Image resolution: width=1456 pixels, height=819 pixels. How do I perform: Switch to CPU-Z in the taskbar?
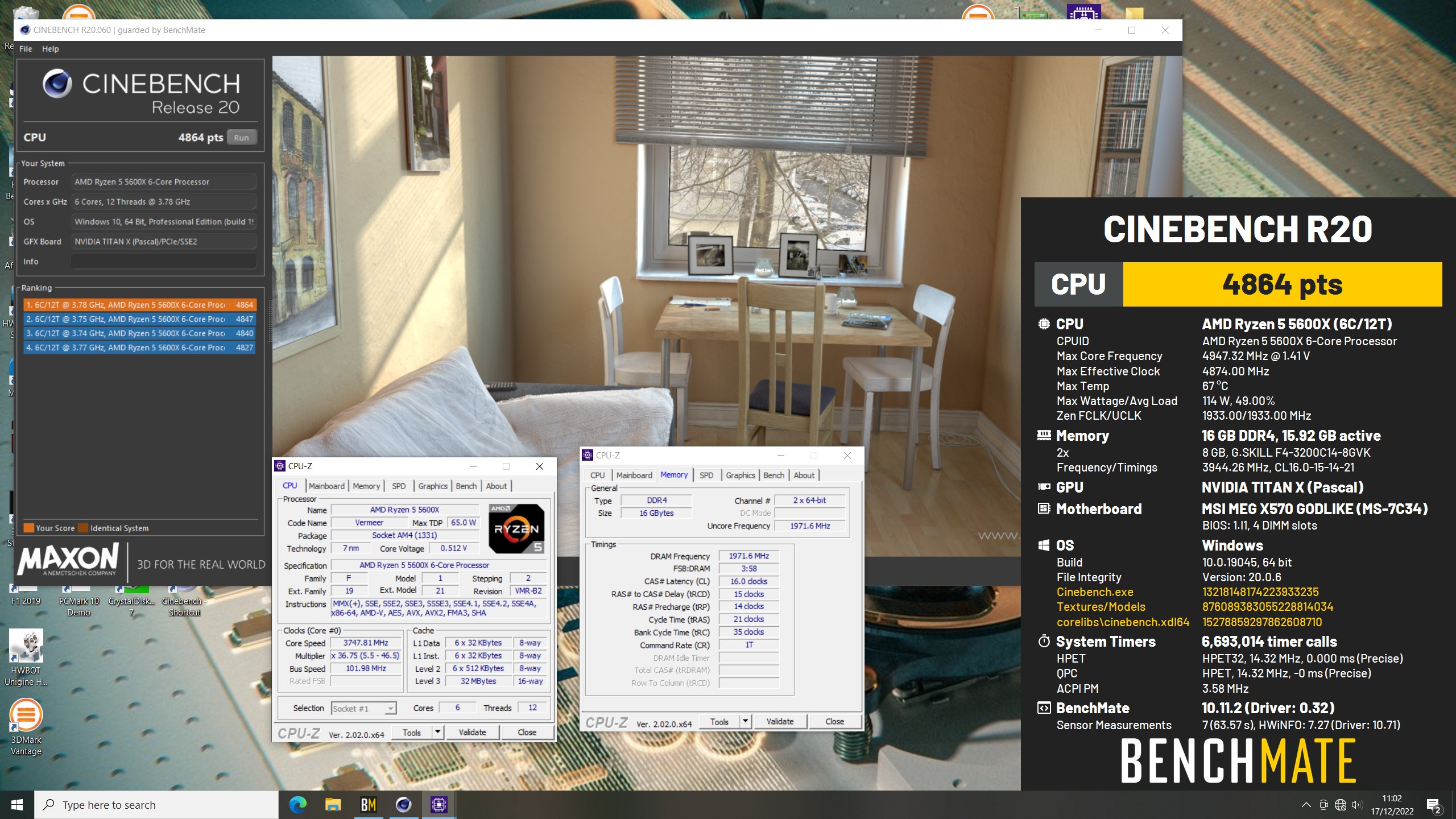click(x=439, y=805)
